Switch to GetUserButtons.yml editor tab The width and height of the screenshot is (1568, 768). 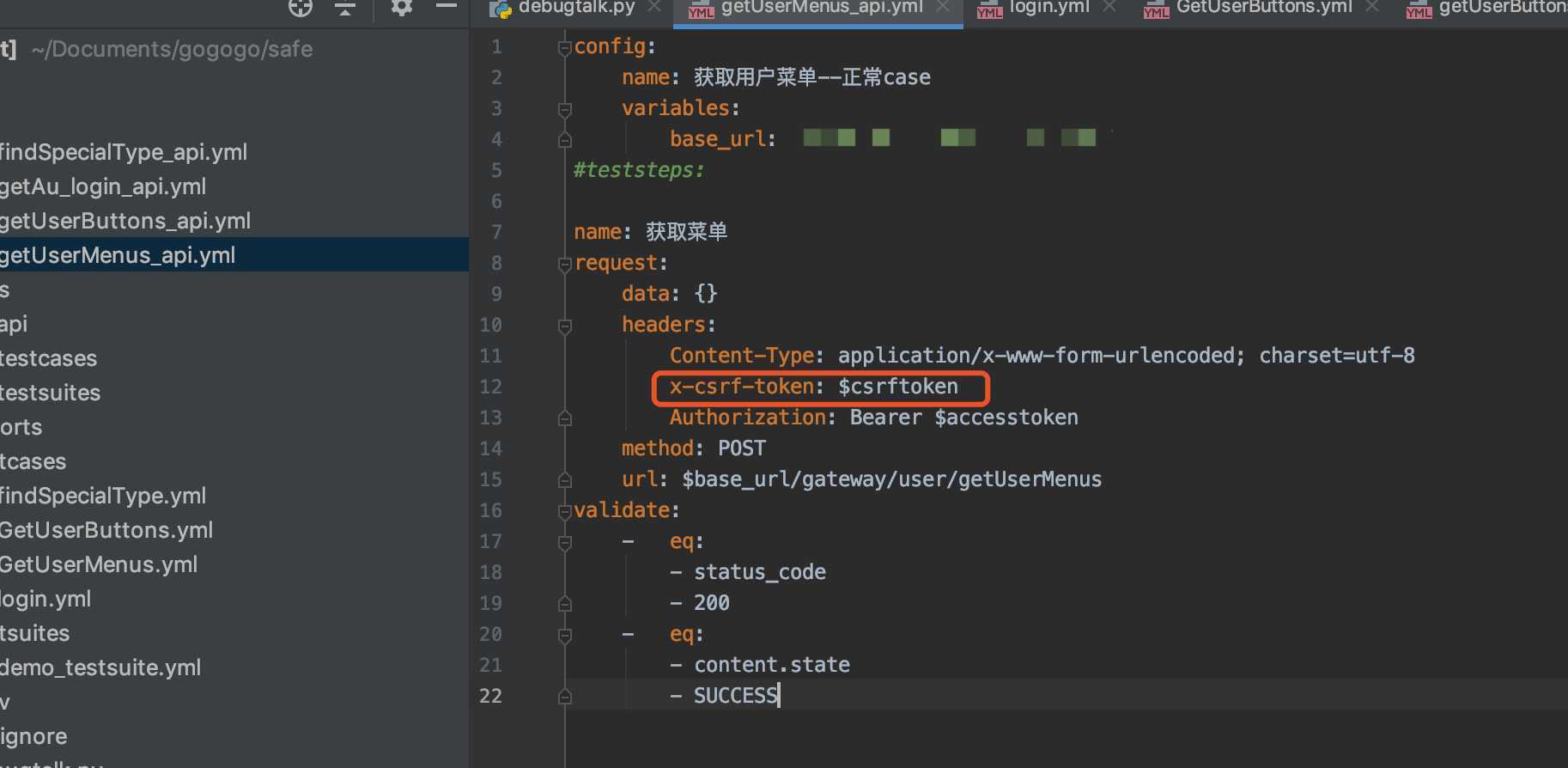(1249, 8)
